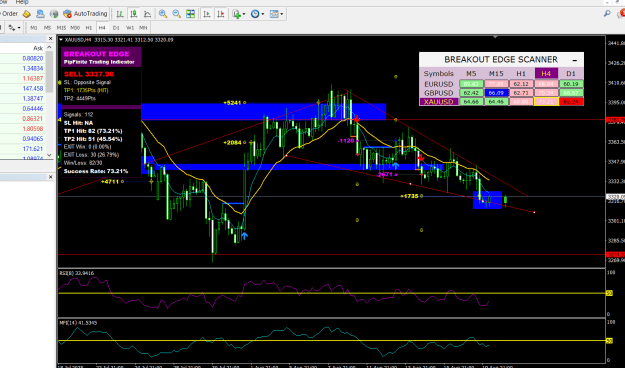The height and width of the screenshot is (368, 625).
Task: Click the Ask column header
Action: coord(38,48)
